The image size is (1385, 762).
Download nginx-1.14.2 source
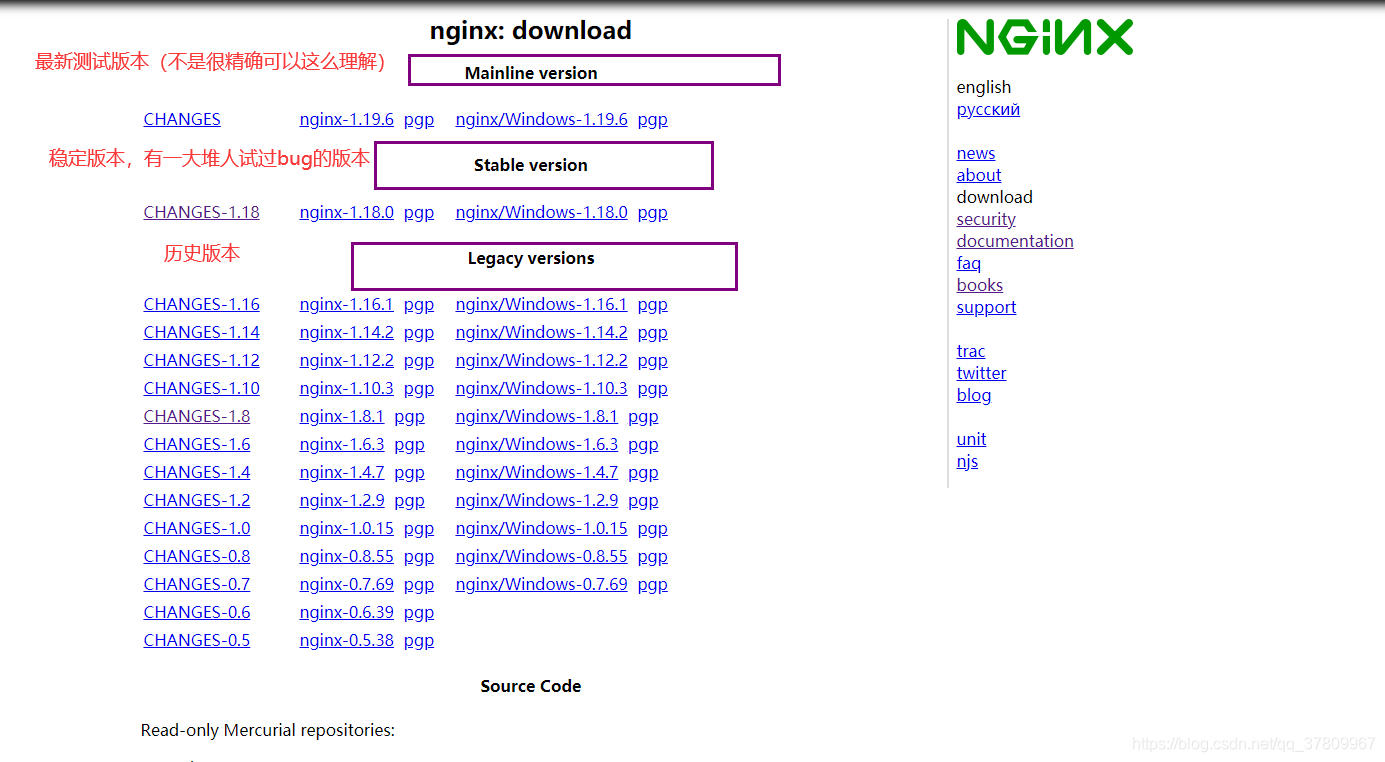pyautogui.click(x=346, y=332)
